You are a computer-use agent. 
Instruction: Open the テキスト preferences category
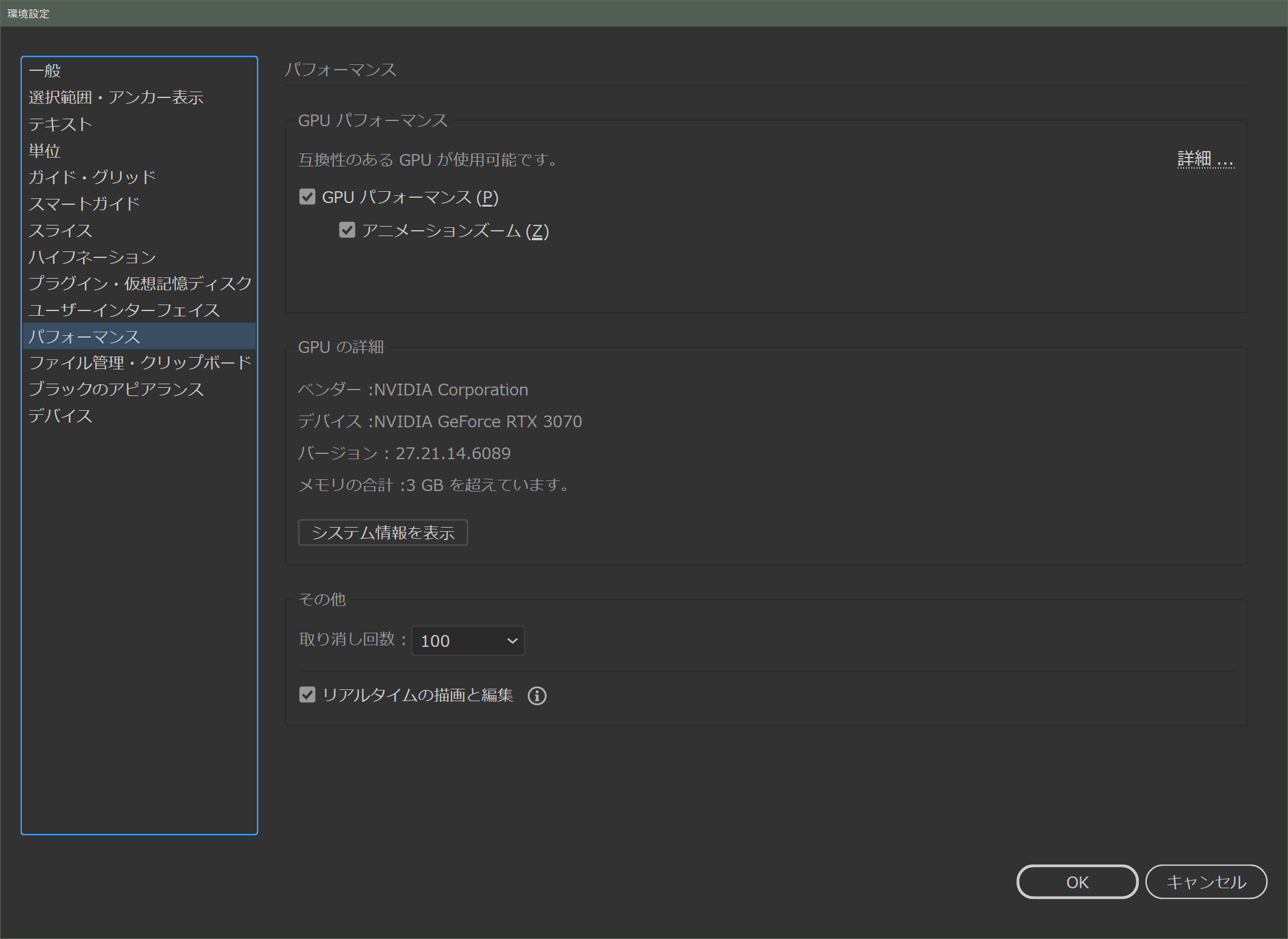click(x=139, y=124)
